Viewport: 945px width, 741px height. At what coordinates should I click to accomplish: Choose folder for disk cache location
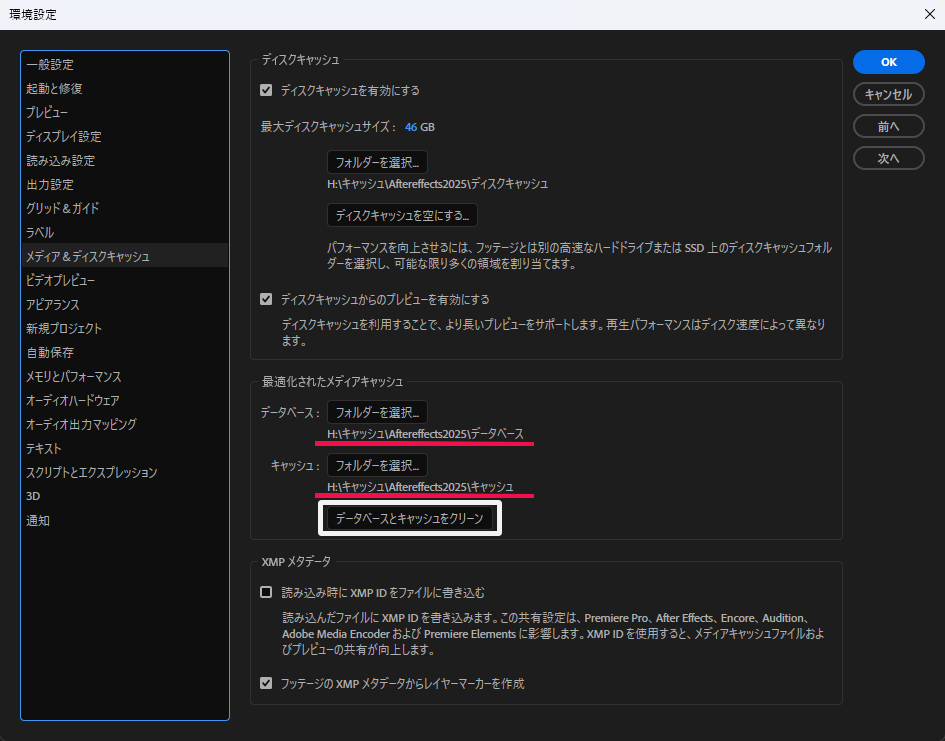point(377,162)
